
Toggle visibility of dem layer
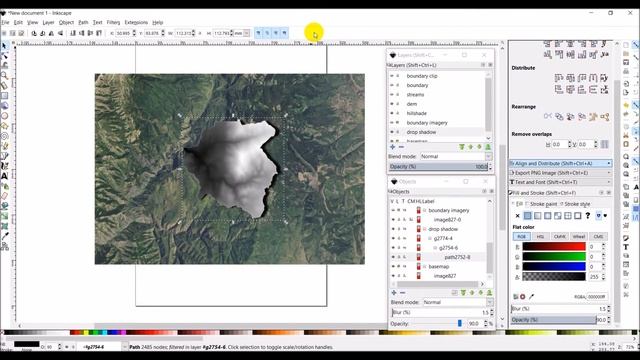[x=392, y=104]
